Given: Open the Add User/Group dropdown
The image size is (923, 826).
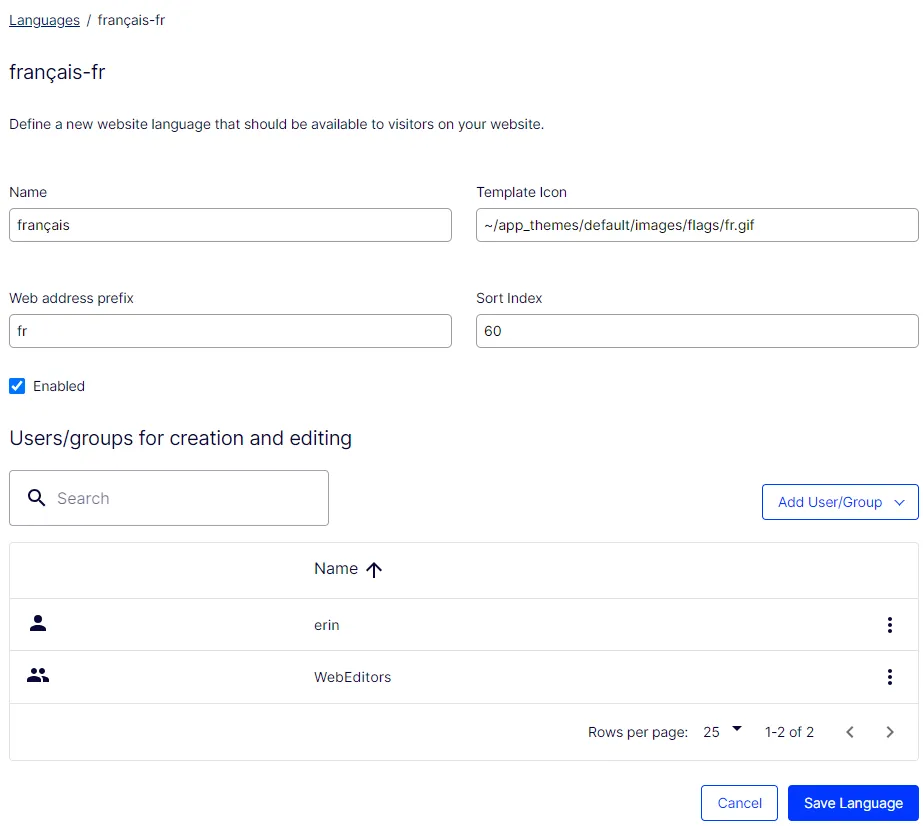Looking at the screenshot, I should [840, 502].
